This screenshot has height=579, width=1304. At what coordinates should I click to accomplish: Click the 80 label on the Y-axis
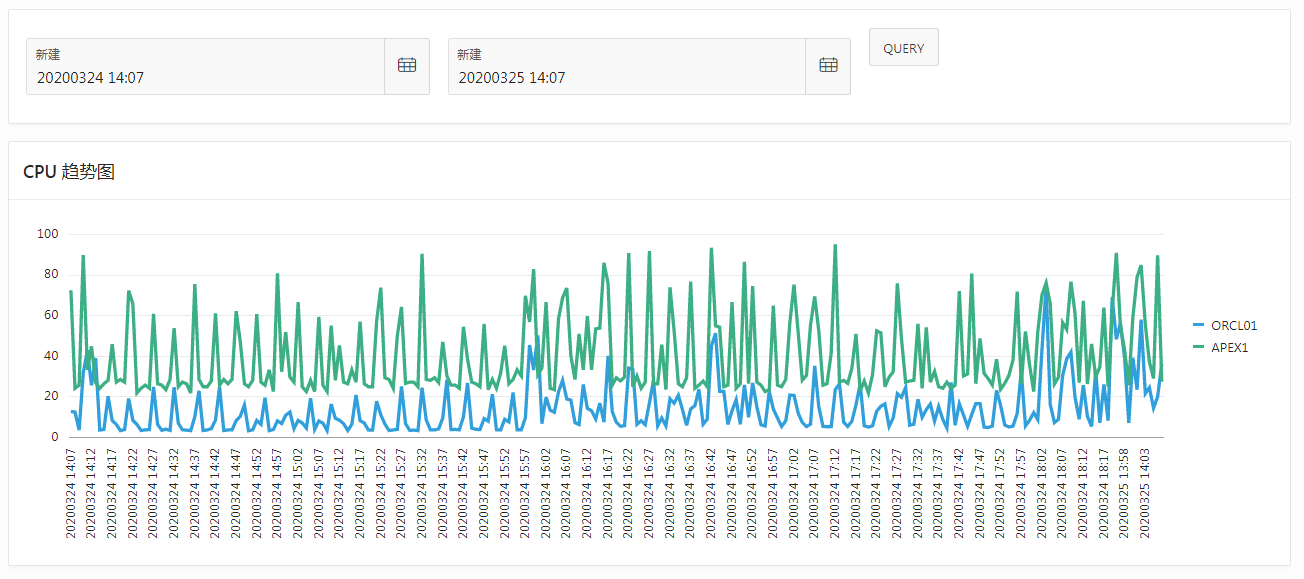[x=51, y=274]
